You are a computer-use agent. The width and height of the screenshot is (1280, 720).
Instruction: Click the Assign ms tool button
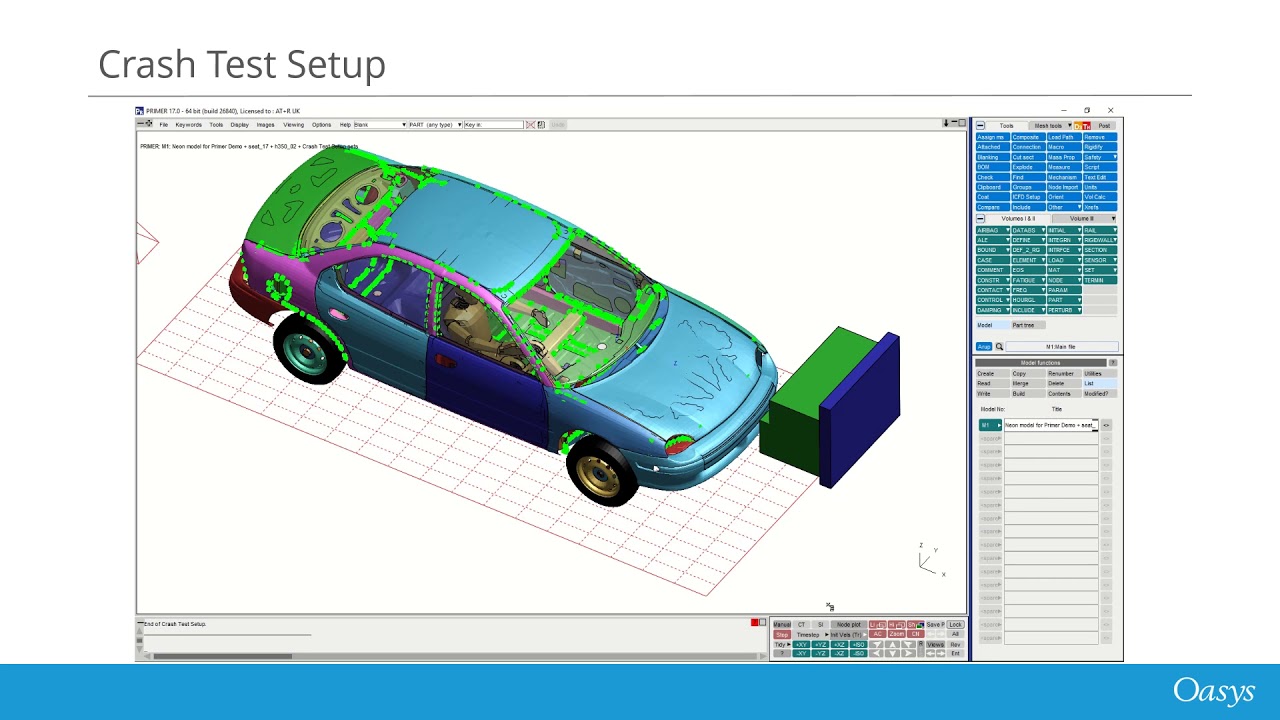pyautogui.click(x=992, y=137)
